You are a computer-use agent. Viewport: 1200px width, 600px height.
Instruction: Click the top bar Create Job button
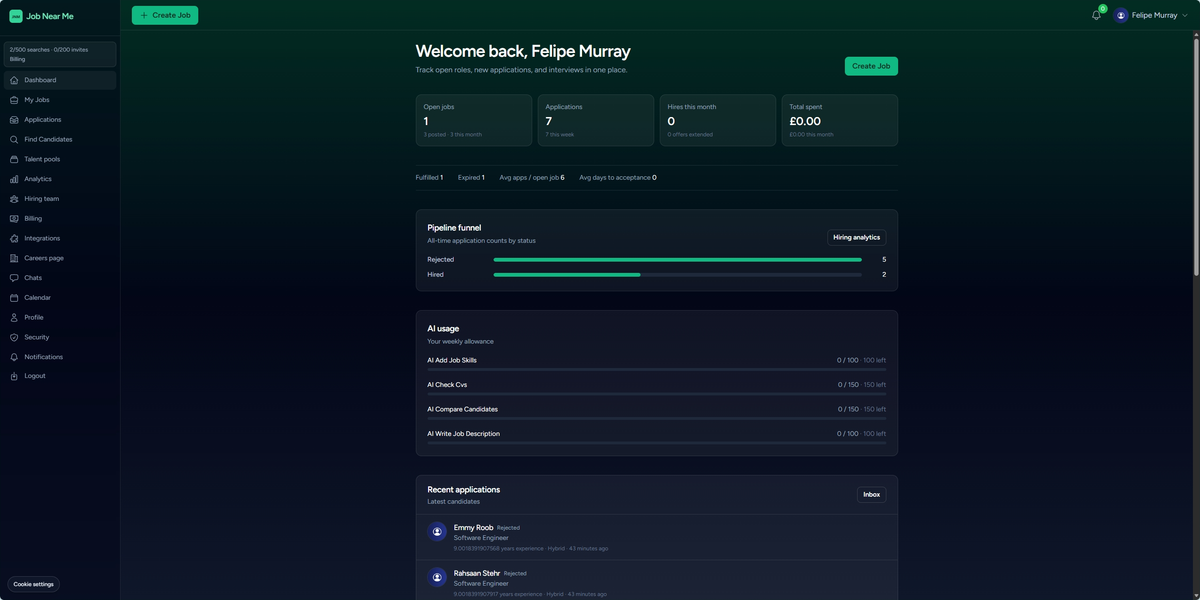[165, 15]
